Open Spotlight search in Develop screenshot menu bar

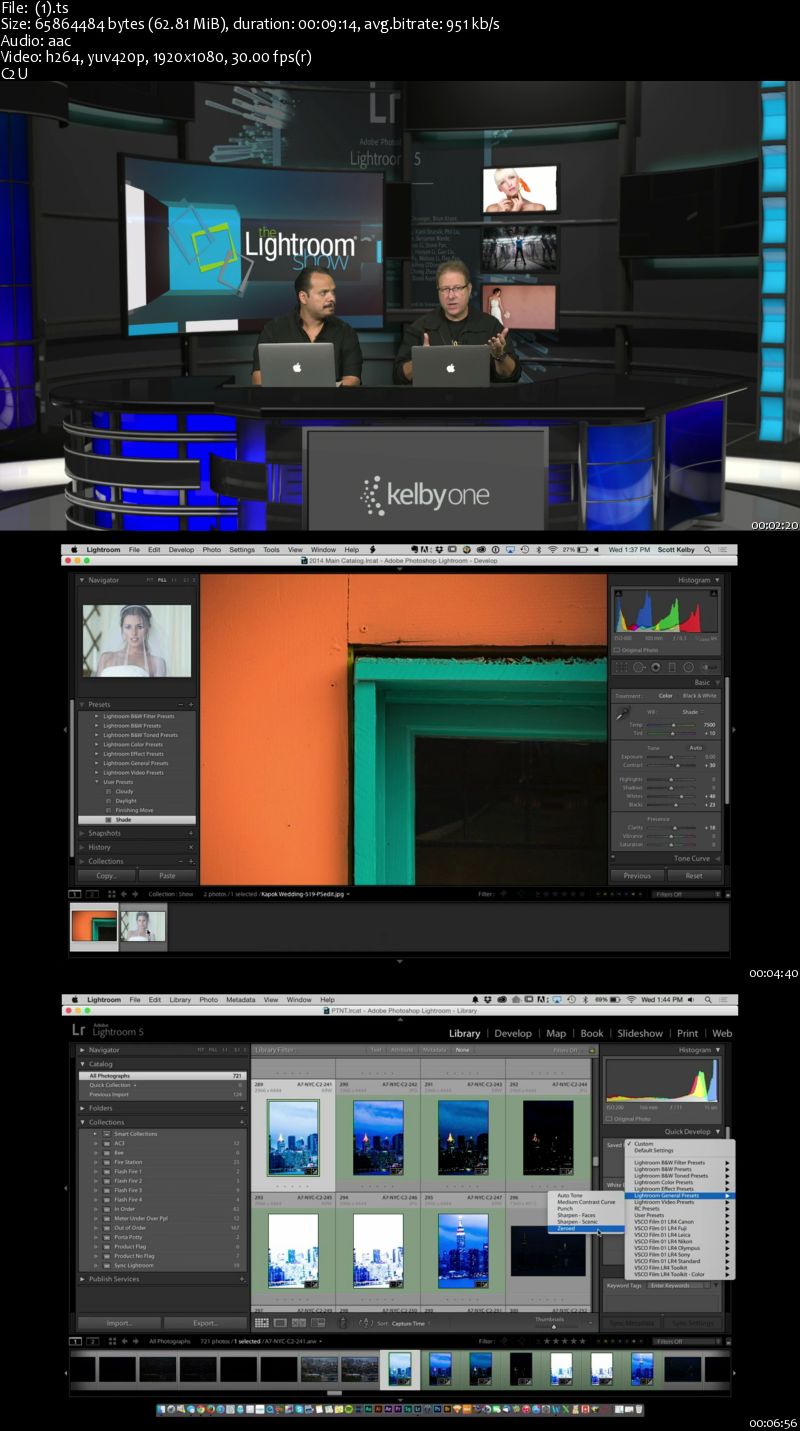click(708, 549)
